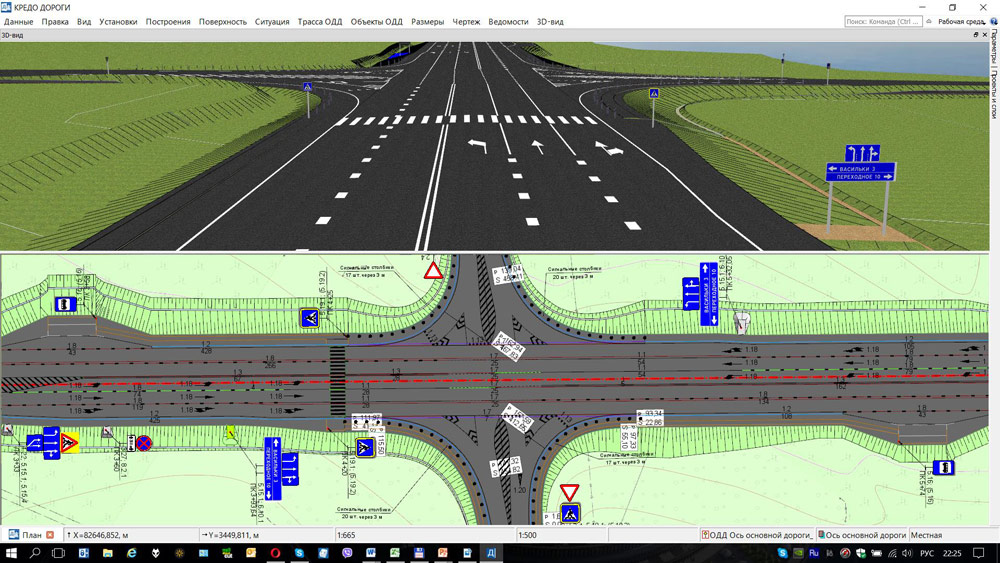Close the 3D-вид panel
Viewport: 1000px width, 563px height.
pos(985,35)
